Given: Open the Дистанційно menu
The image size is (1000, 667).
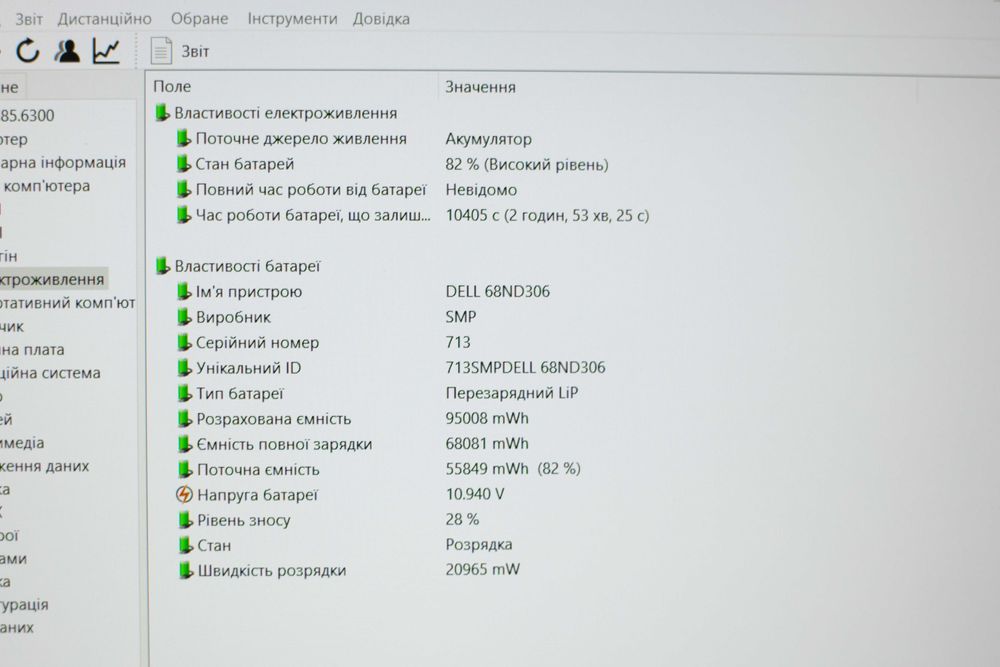Looking at the screenshot, I should (x=105, y=19).
